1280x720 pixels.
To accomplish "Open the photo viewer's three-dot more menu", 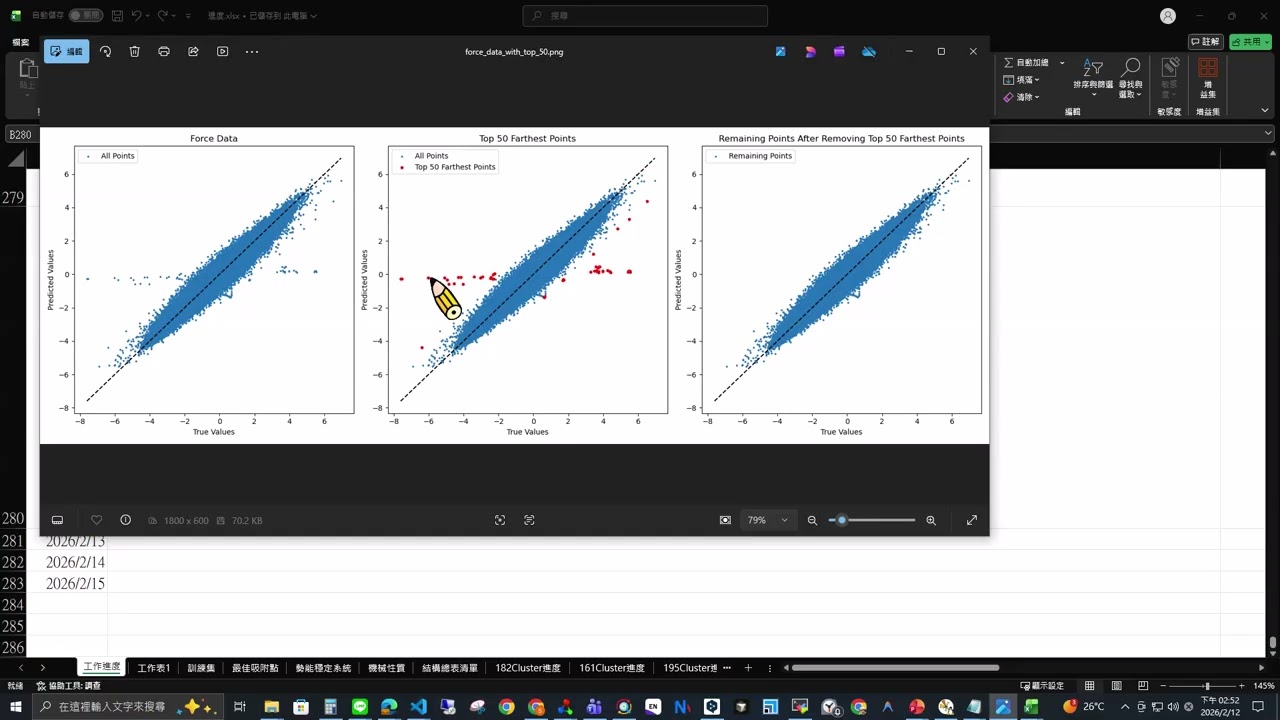I will click(252, 51).
